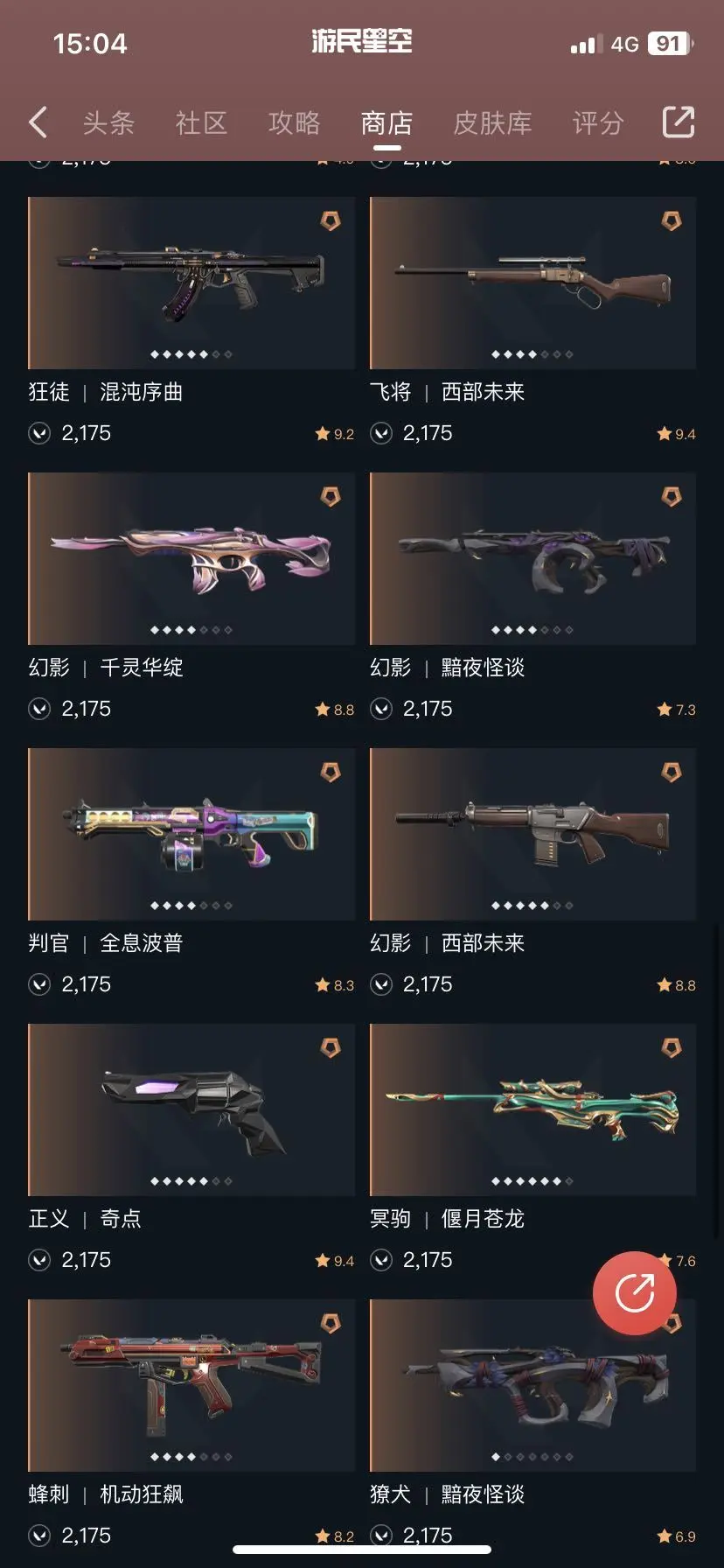Open the share icon in top bar
Screen dimensions: 724x1568
pyautogui.click(x=678, y=122)
